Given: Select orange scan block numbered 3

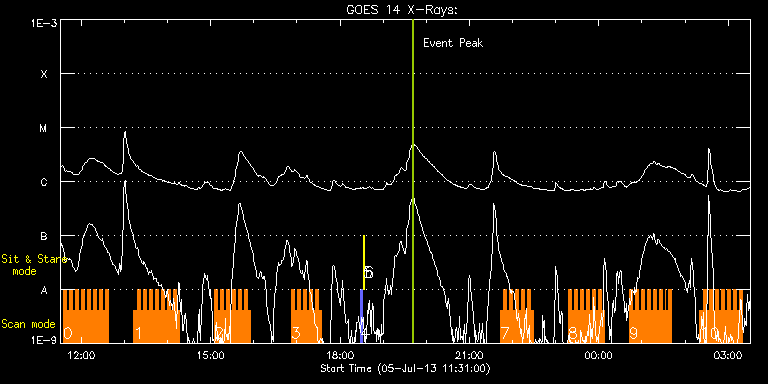Looking at the screenshot, I should coord(306,316).
